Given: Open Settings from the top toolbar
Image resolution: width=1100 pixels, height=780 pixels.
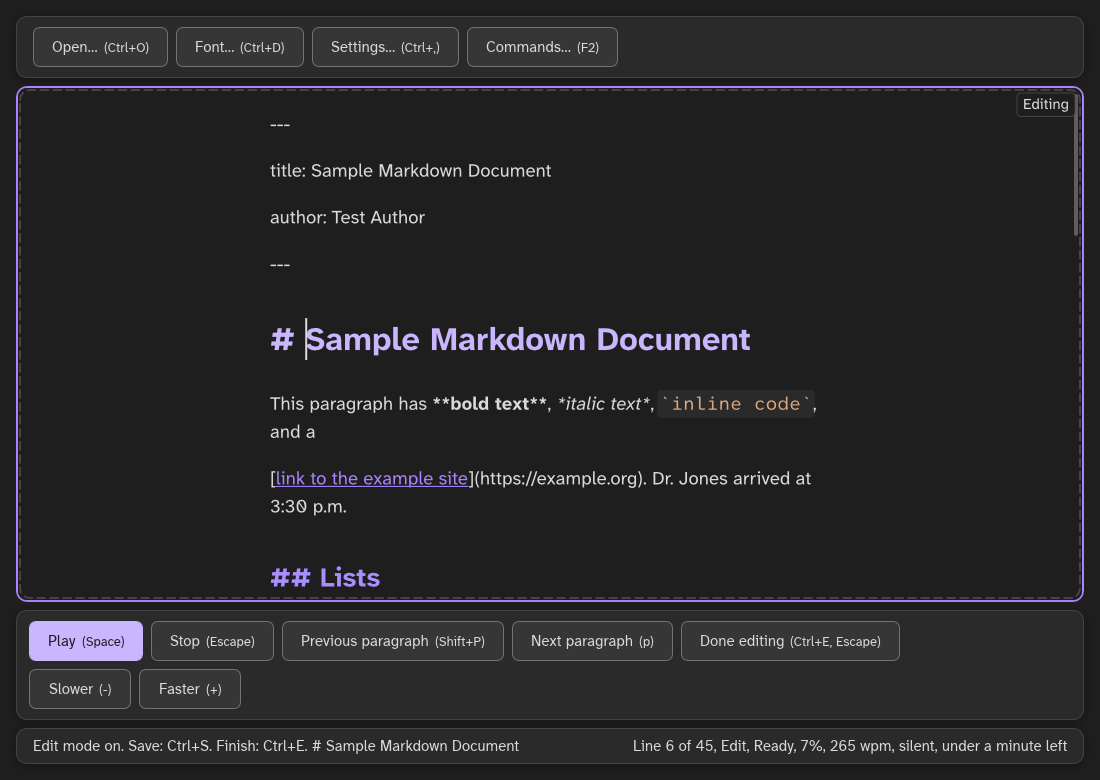Looking at the screenshot, I should click(x=385, y=47).
